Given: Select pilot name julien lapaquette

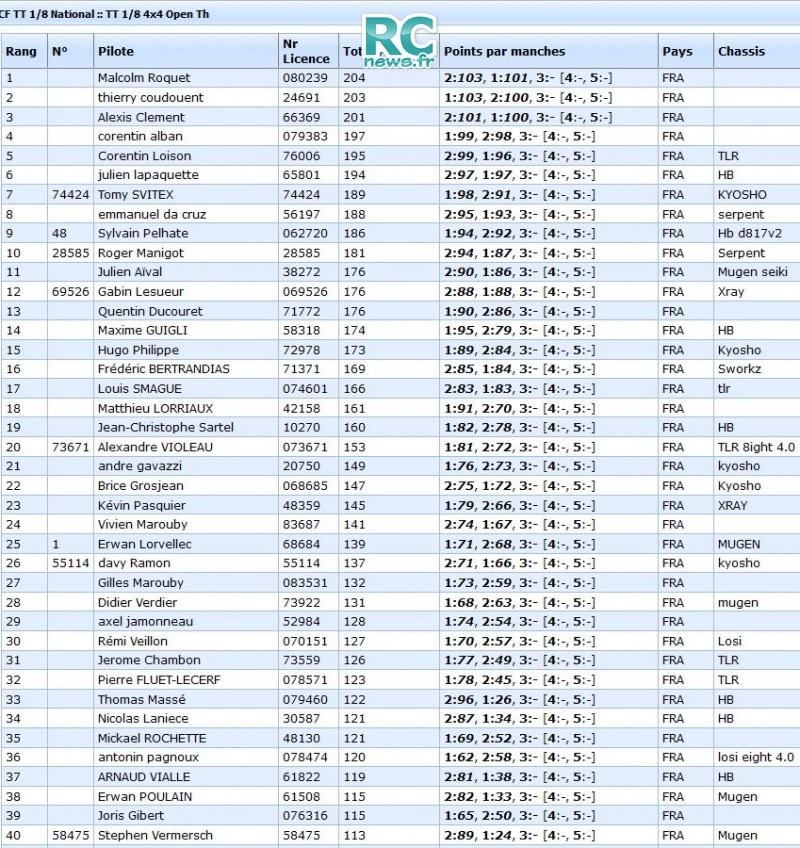Looking at the screenshot, I should [148, 175].
